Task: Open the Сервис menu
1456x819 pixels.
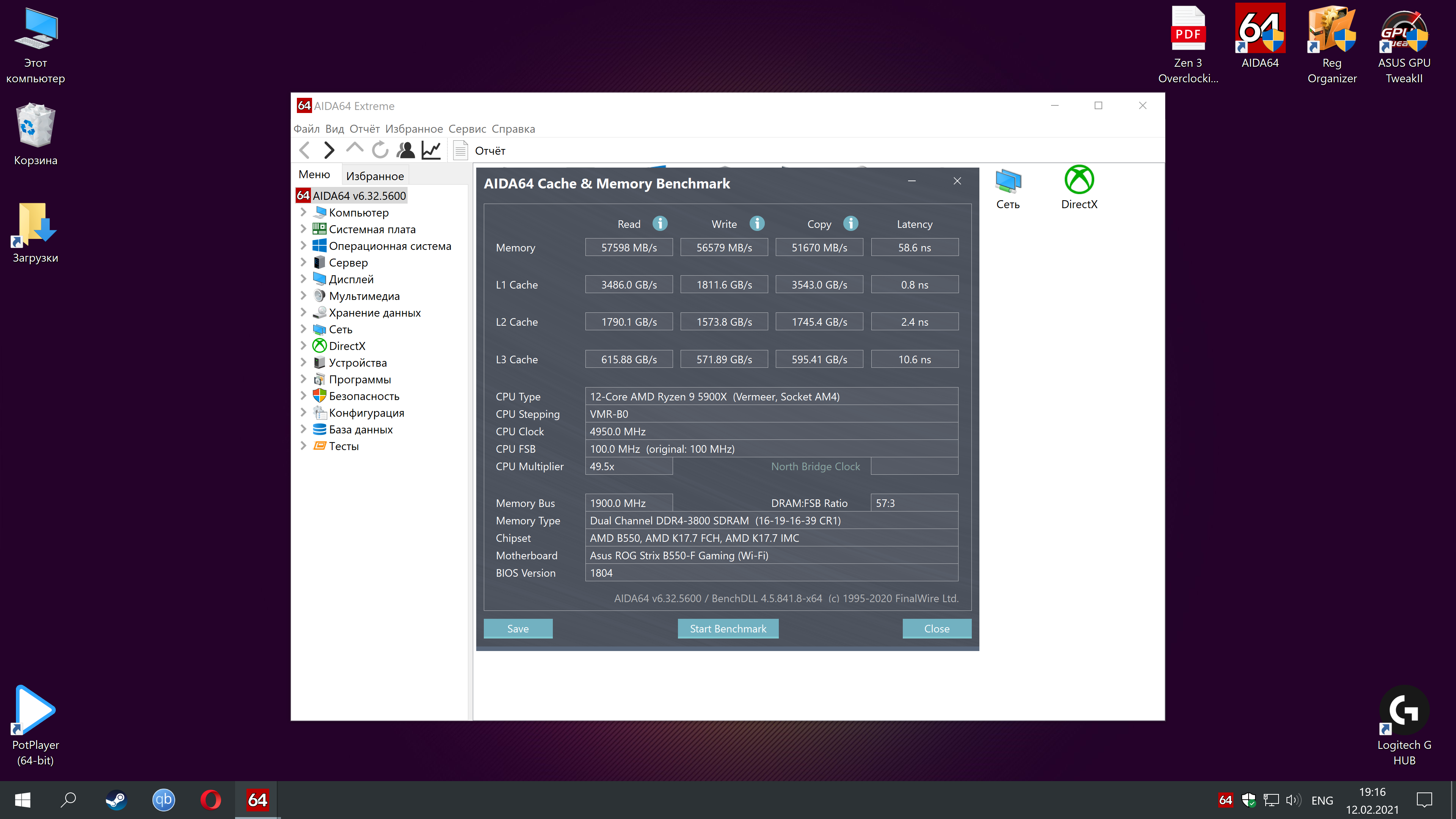Action: [467, 129]
